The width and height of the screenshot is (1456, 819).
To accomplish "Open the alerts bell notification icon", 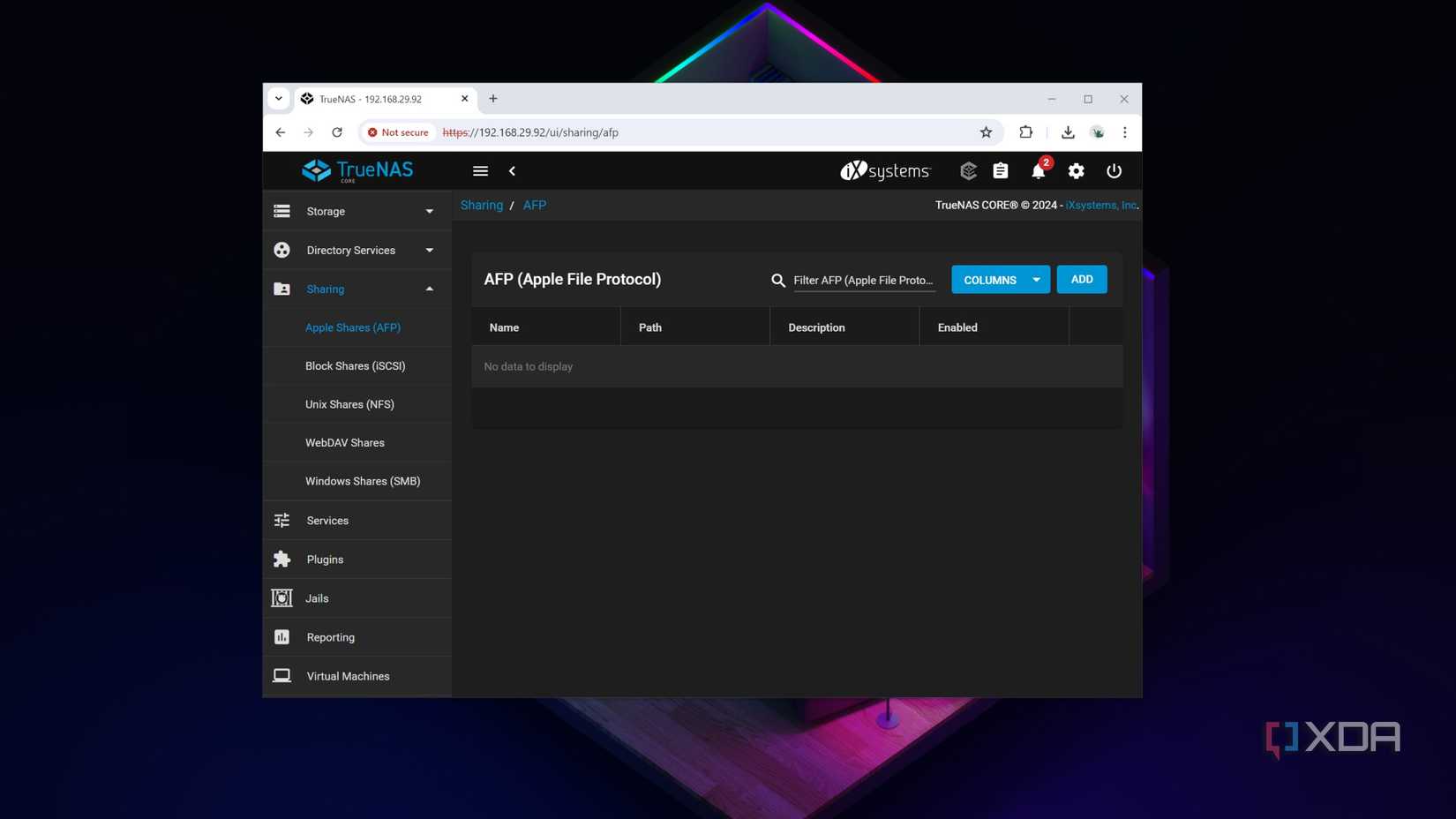I will [x=1038, y=171].
